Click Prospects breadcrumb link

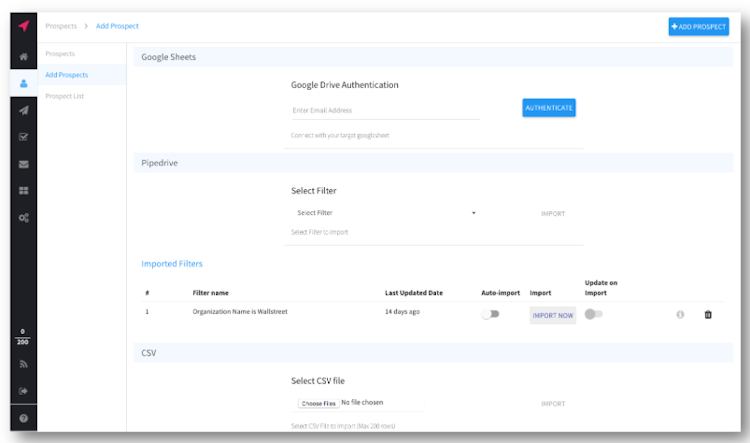click(x=61, y=26)
